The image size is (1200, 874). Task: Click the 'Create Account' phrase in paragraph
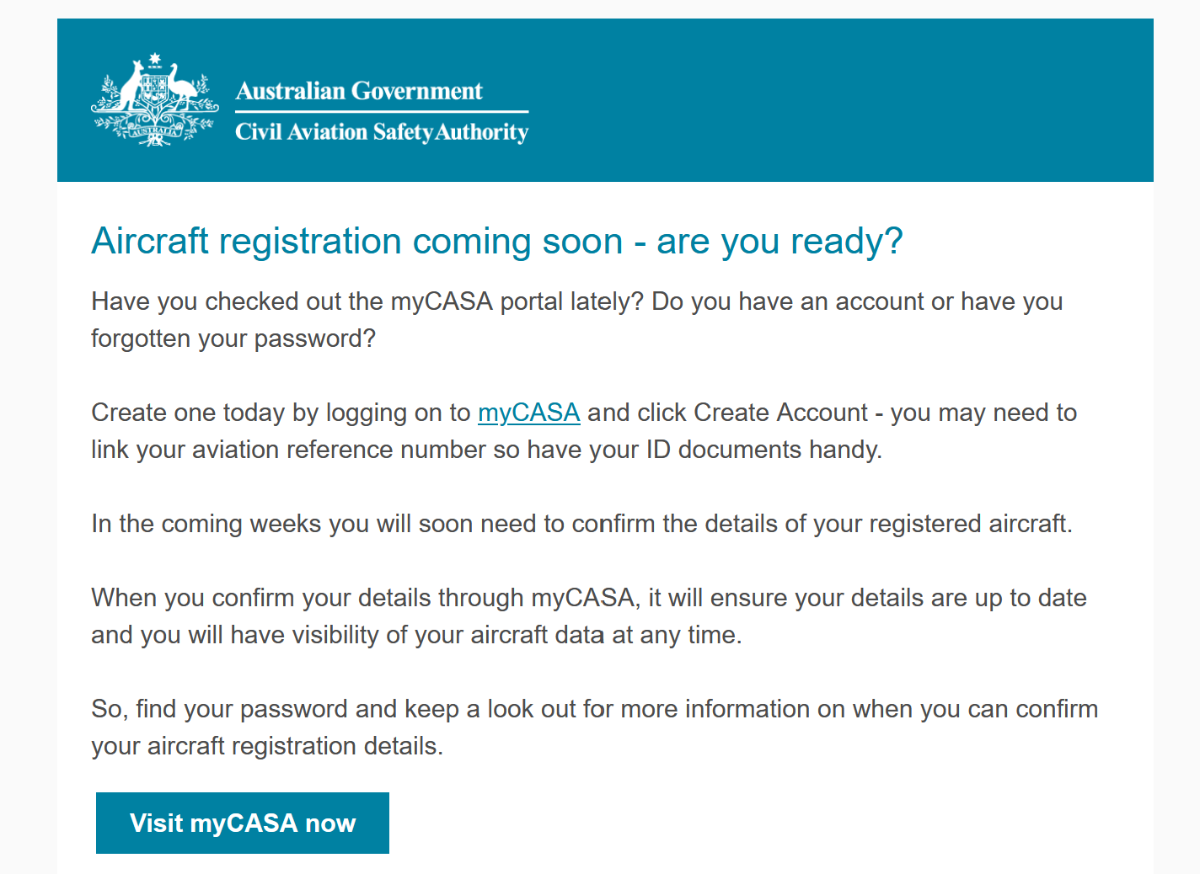pos(781,412)
